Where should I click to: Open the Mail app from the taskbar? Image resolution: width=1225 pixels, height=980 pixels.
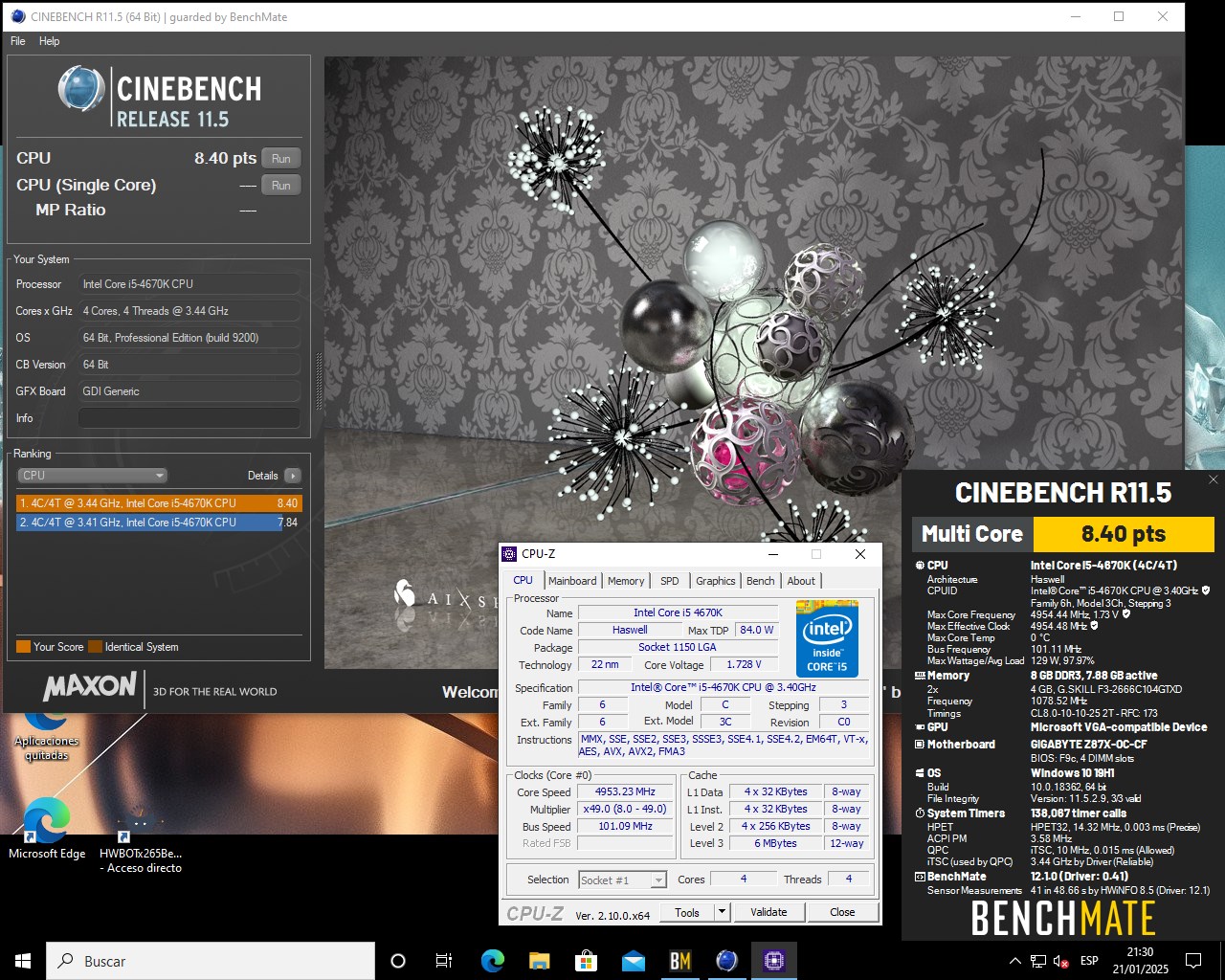click(x=634, y=961)
